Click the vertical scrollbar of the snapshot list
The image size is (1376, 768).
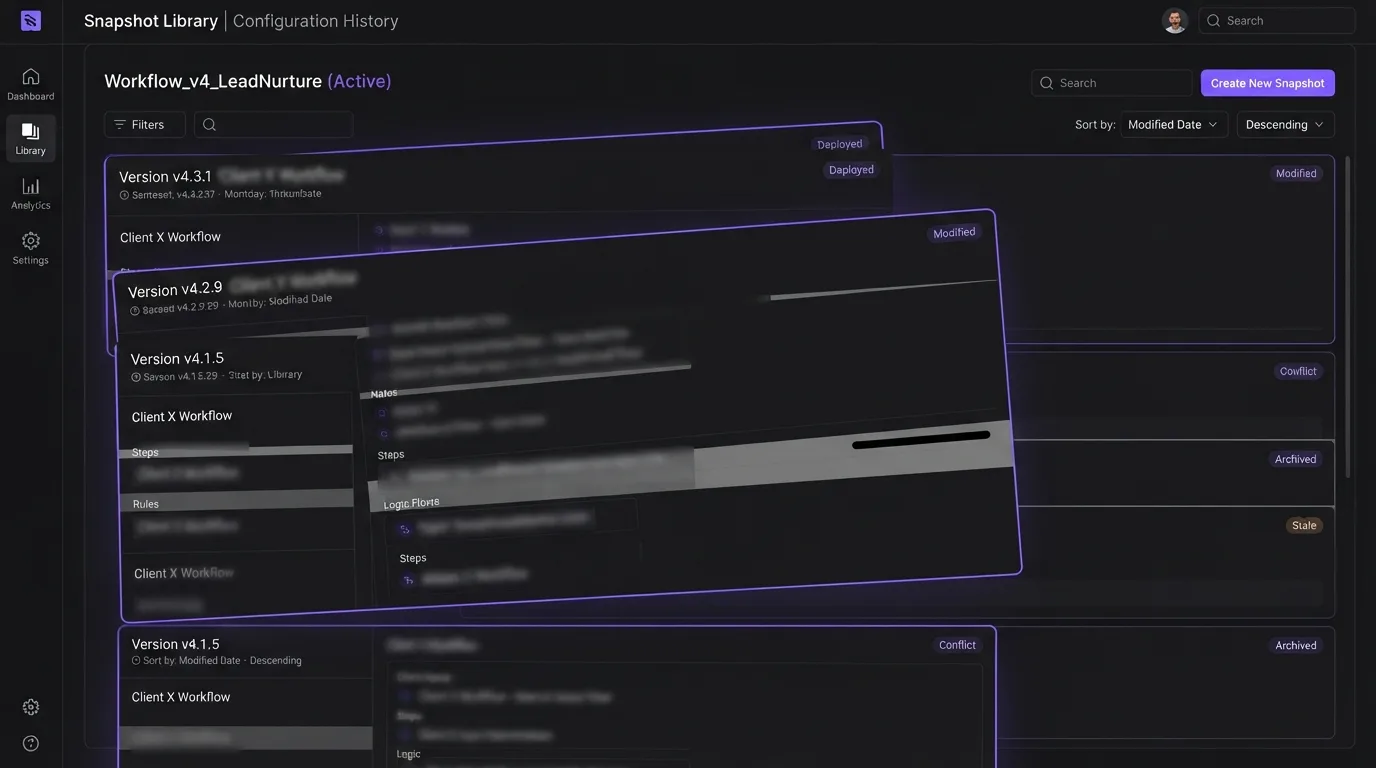(1347, 316)
